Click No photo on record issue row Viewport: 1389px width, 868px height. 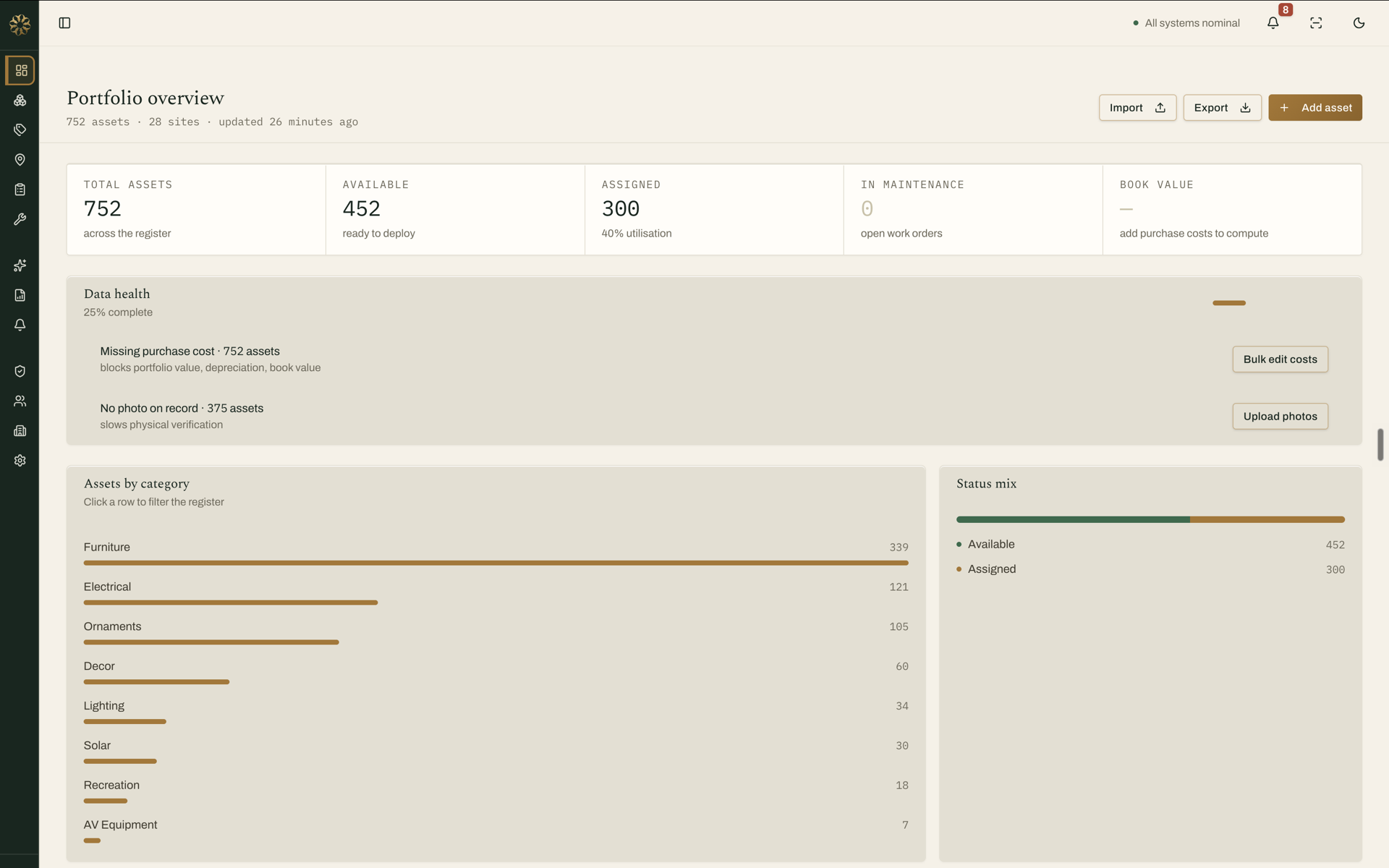tap(714, 417)
